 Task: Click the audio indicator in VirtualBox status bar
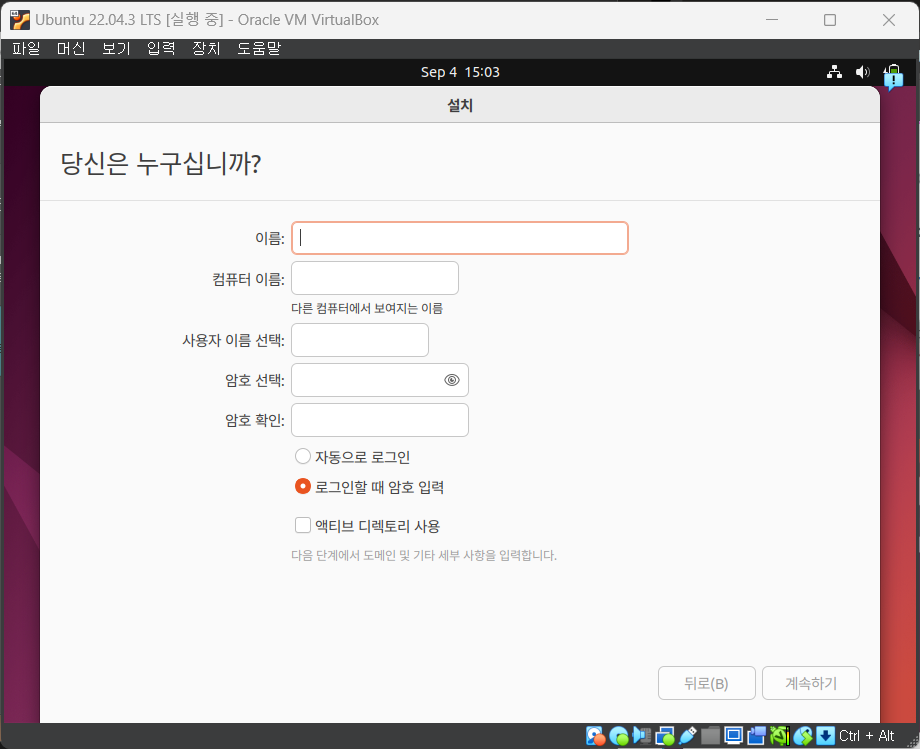pyautogui.click(x=641, y=736)
